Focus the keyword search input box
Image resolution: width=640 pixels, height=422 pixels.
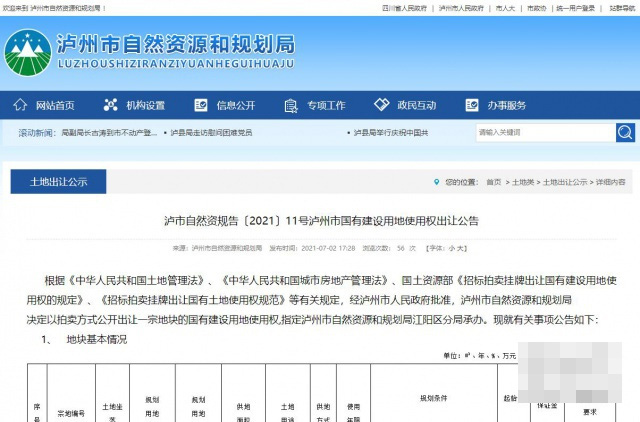[x=543, y=132]
